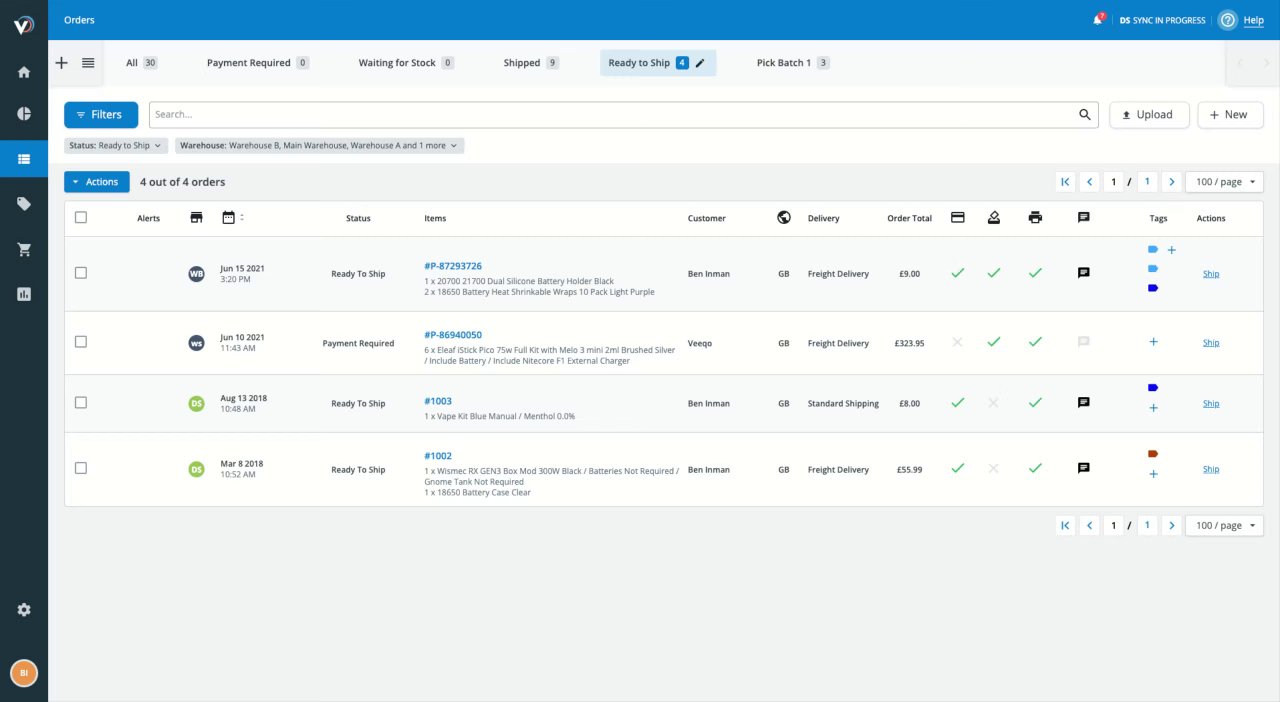Click the printer column header icon
Viewport: 1280px width, 702px height.
click(x=1035, y=217)
